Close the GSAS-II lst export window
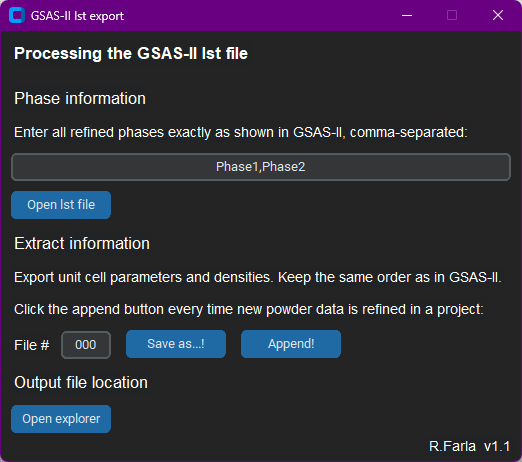Image resolution: width=522 pixels, height=462 pixels. tap(498, 15)
